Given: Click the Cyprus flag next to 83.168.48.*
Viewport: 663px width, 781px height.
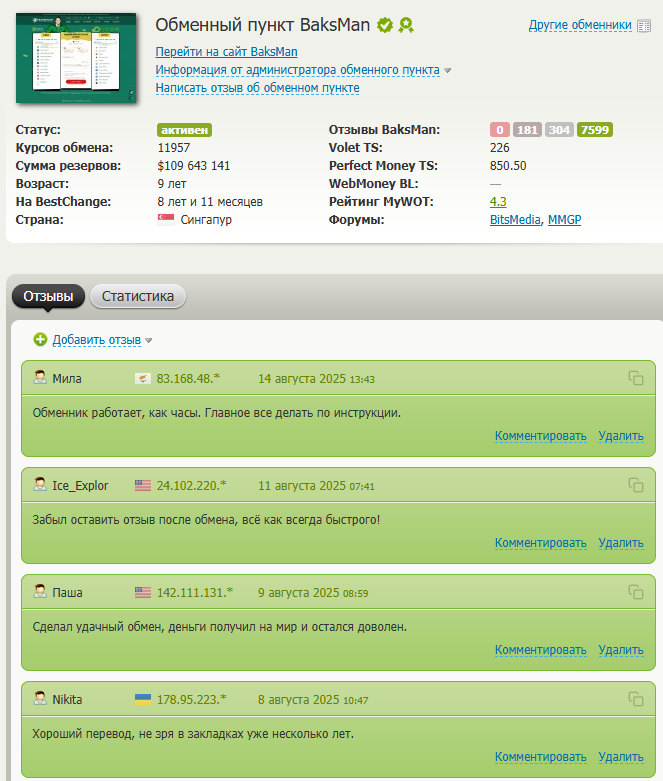Looking at the screenshot, I should [x=143, y=379].
